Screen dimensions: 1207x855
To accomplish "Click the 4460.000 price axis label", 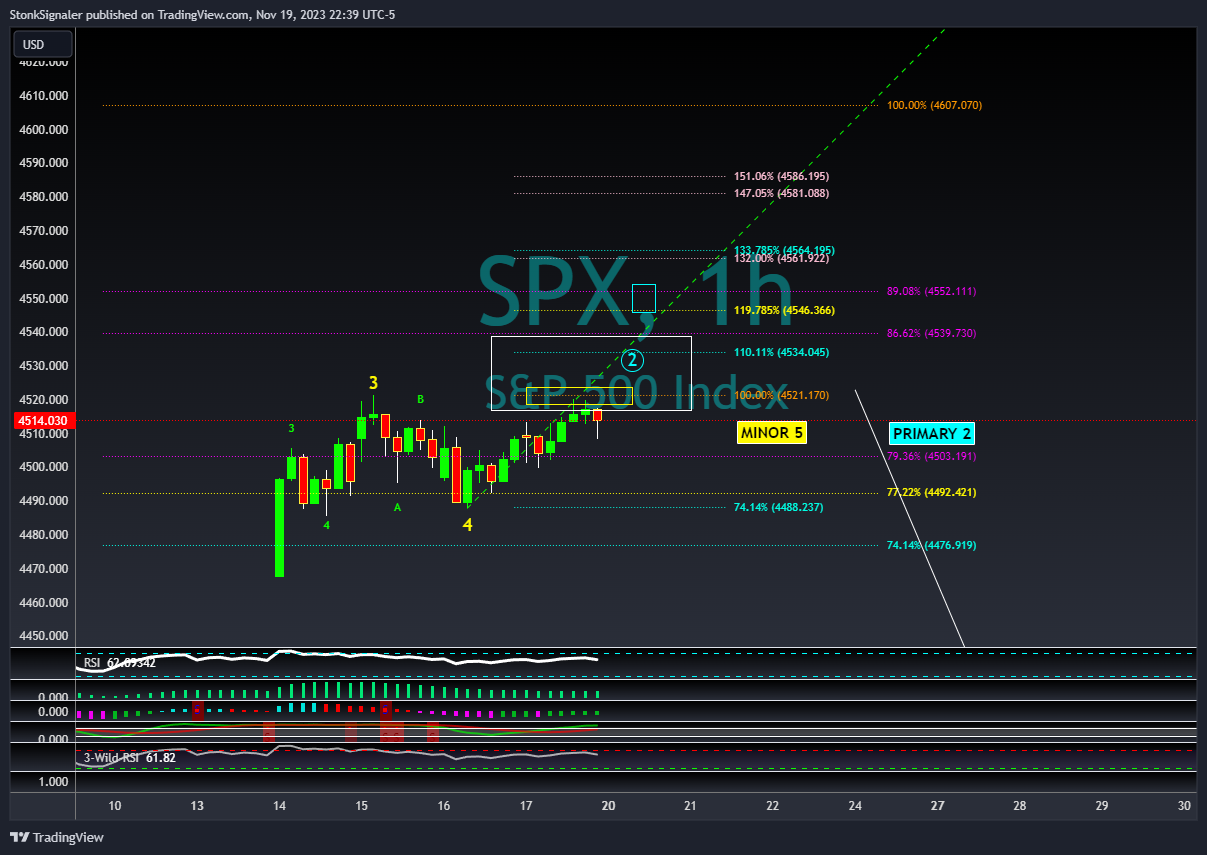I will pos(43,603).
